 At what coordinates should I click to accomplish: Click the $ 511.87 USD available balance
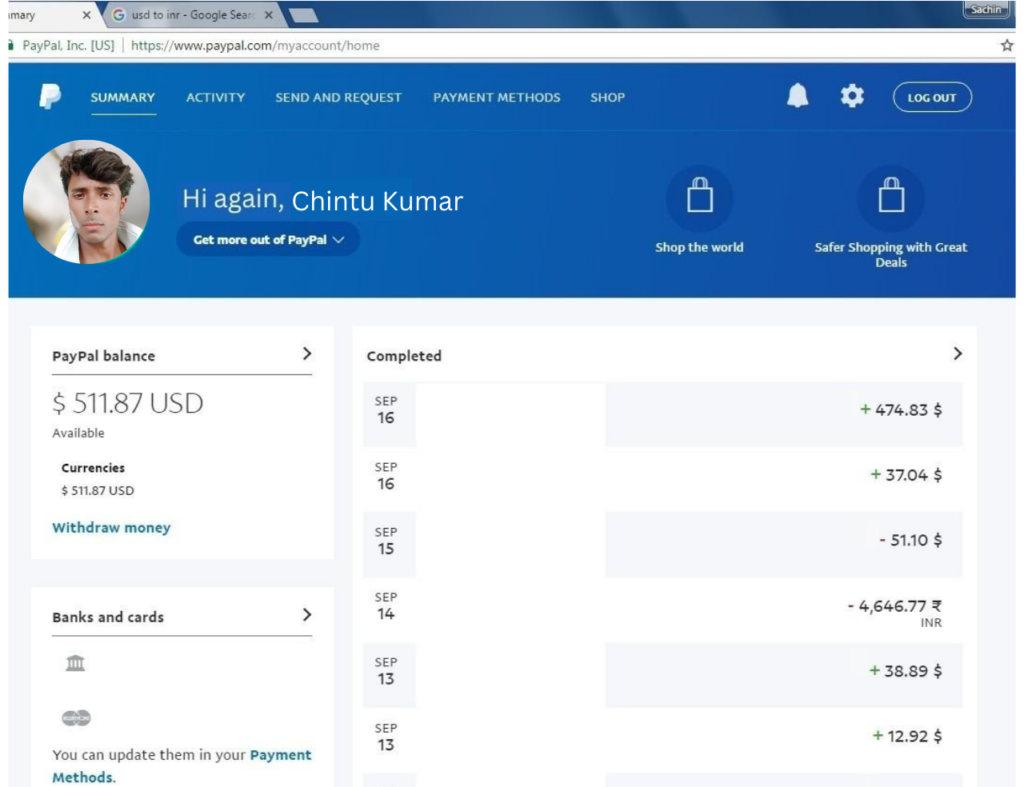(127, 403)
